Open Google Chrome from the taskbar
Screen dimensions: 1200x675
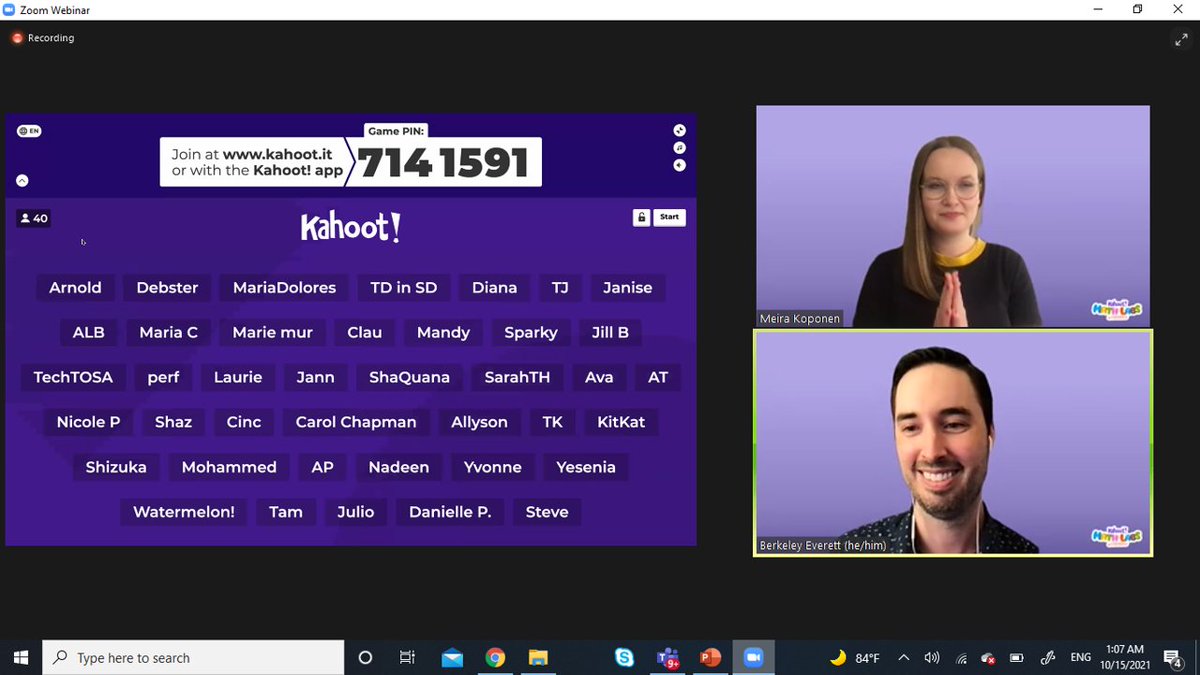click(495, 657)
